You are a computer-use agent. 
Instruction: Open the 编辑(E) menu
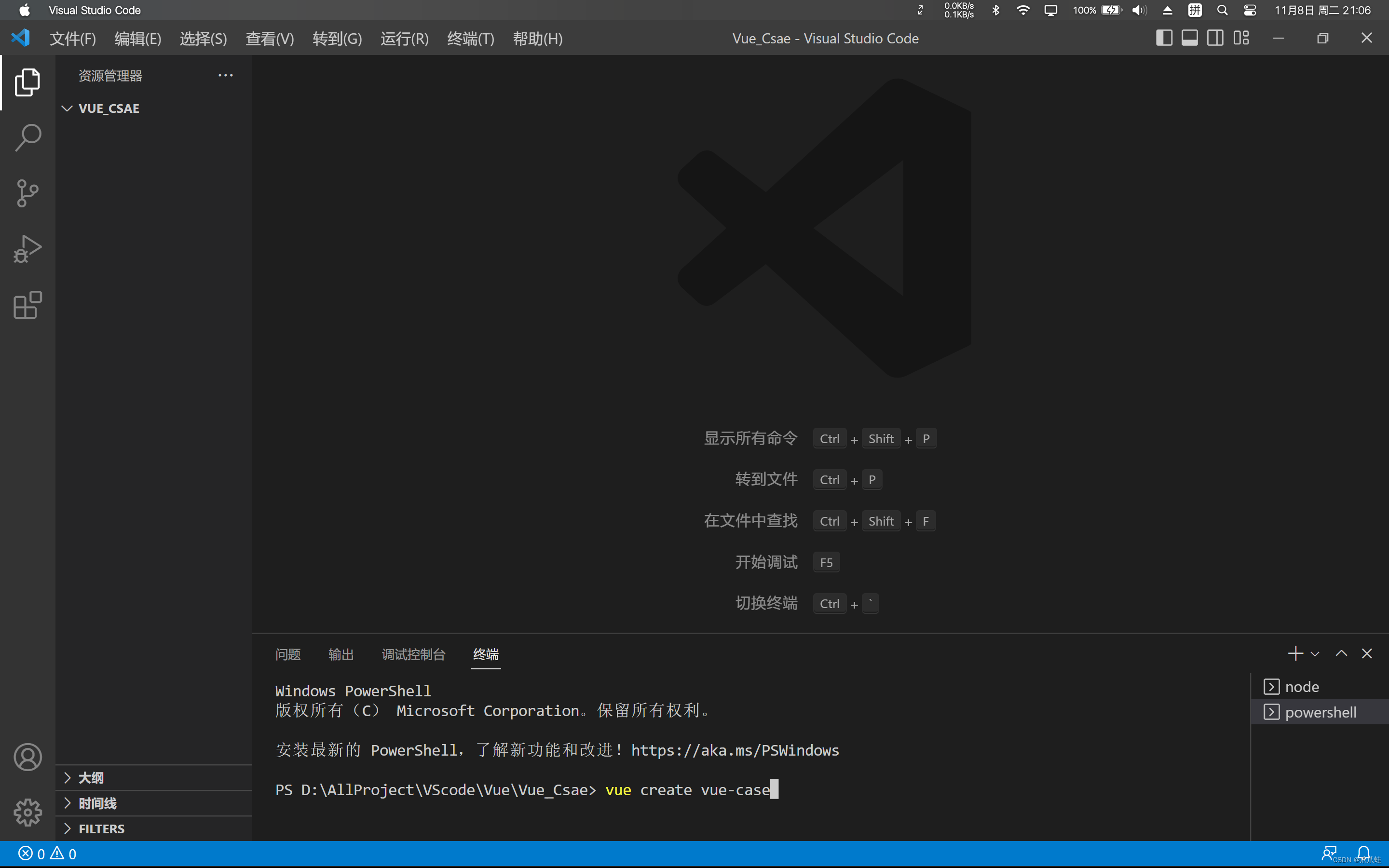tap(138, 39)
